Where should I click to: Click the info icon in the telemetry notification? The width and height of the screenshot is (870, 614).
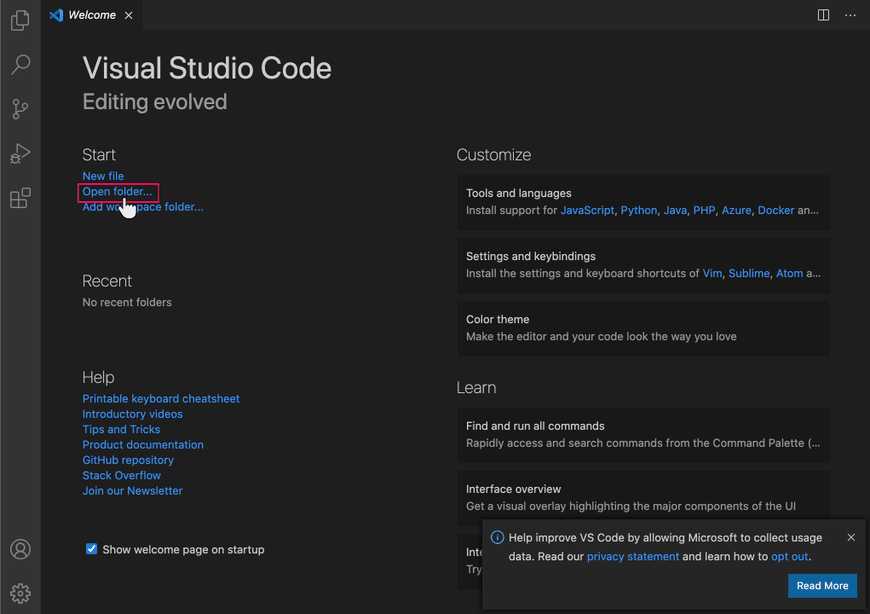tap(497, 537)
